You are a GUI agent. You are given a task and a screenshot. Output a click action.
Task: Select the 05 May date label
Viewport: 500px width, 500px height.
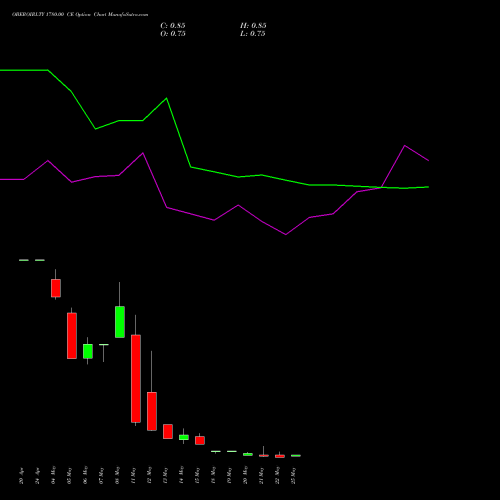(x=69, y=475)
